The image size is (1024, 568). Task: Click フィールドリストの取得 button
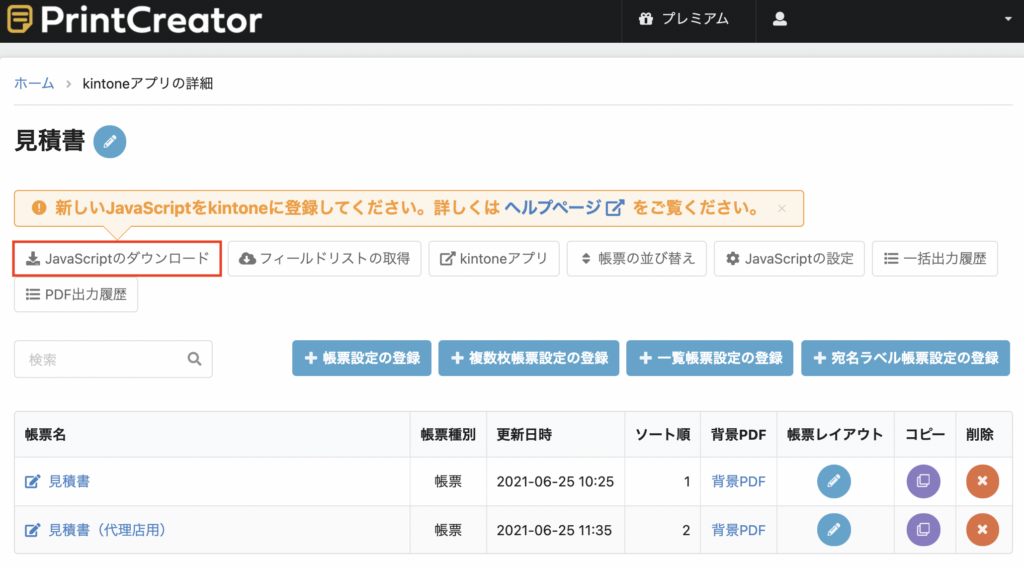325,259
